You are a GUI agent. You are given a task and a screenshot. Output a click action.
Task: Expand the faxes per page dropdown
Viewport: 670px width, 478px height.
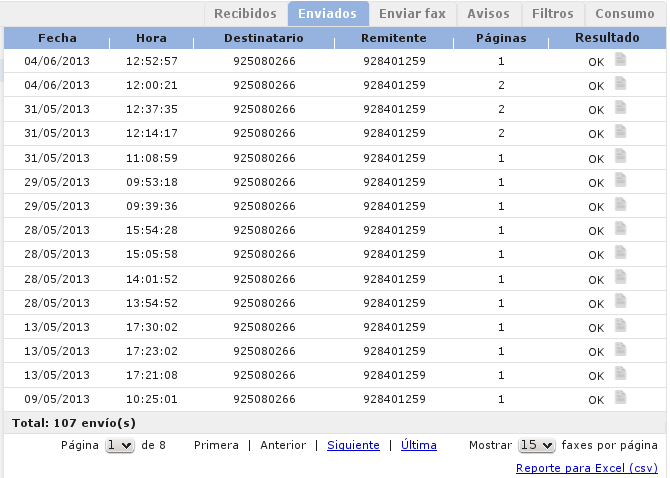coord(536,446)
